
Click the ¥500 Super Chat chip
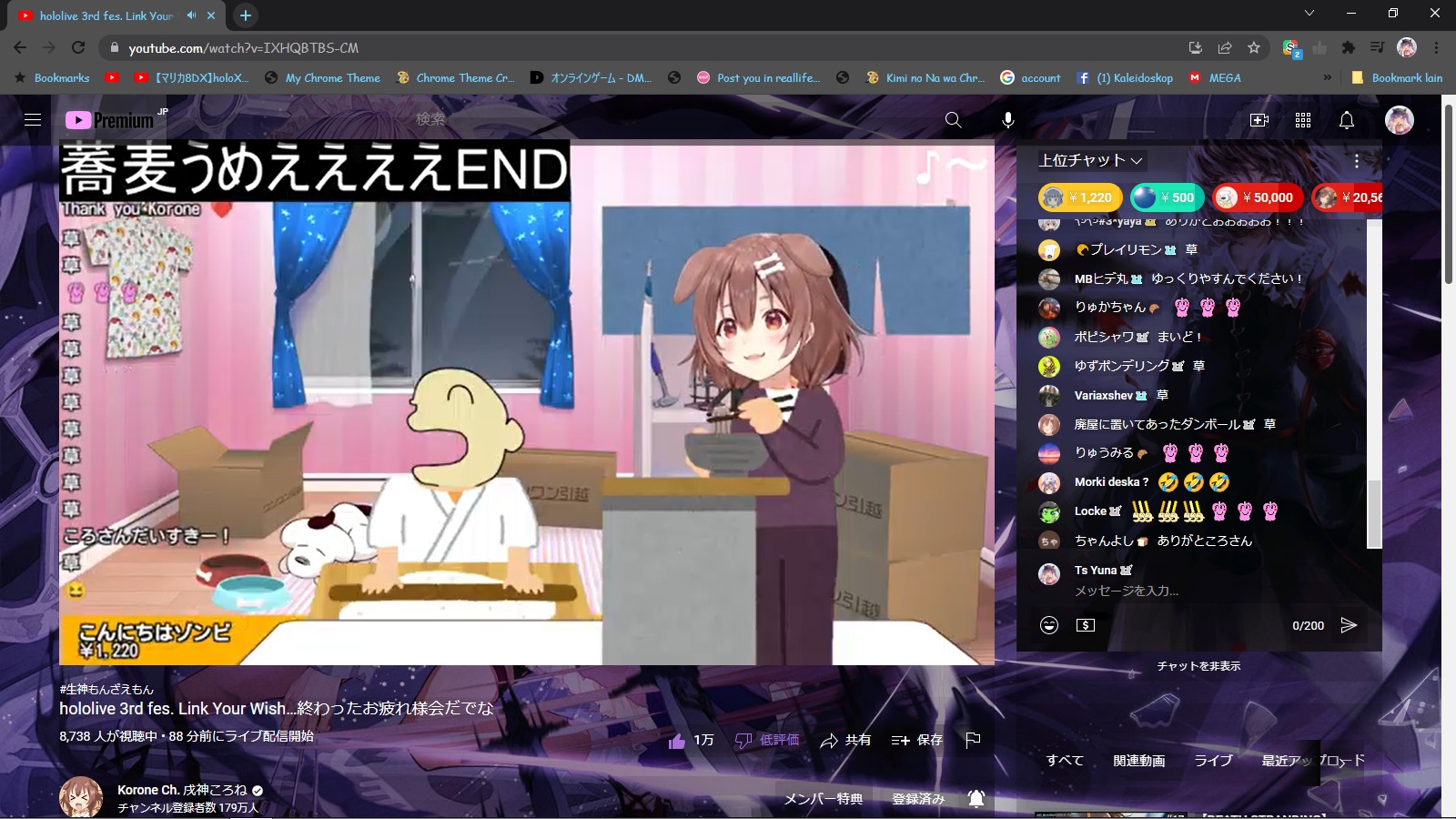(x=1168, y=197)
